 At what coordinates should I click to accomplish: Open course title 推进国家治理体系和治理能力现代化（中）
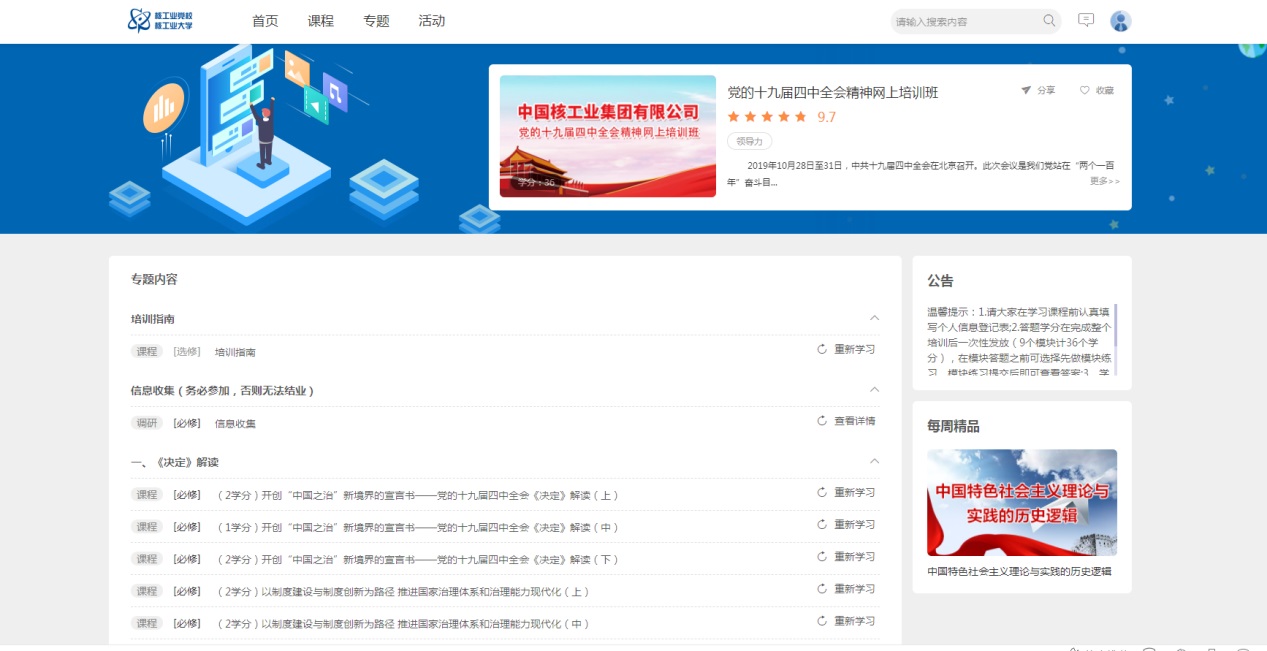click(403, 623)
